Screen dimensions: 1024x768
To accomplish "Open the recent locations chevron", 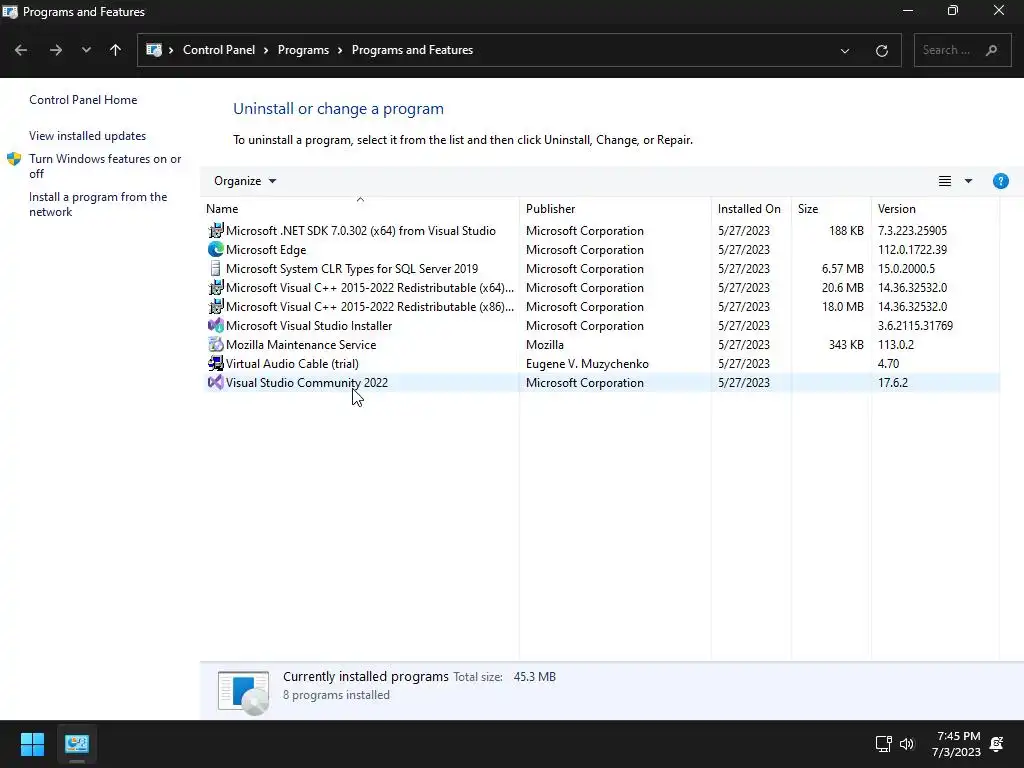I will pyautogui.click(x=86, y=50).
